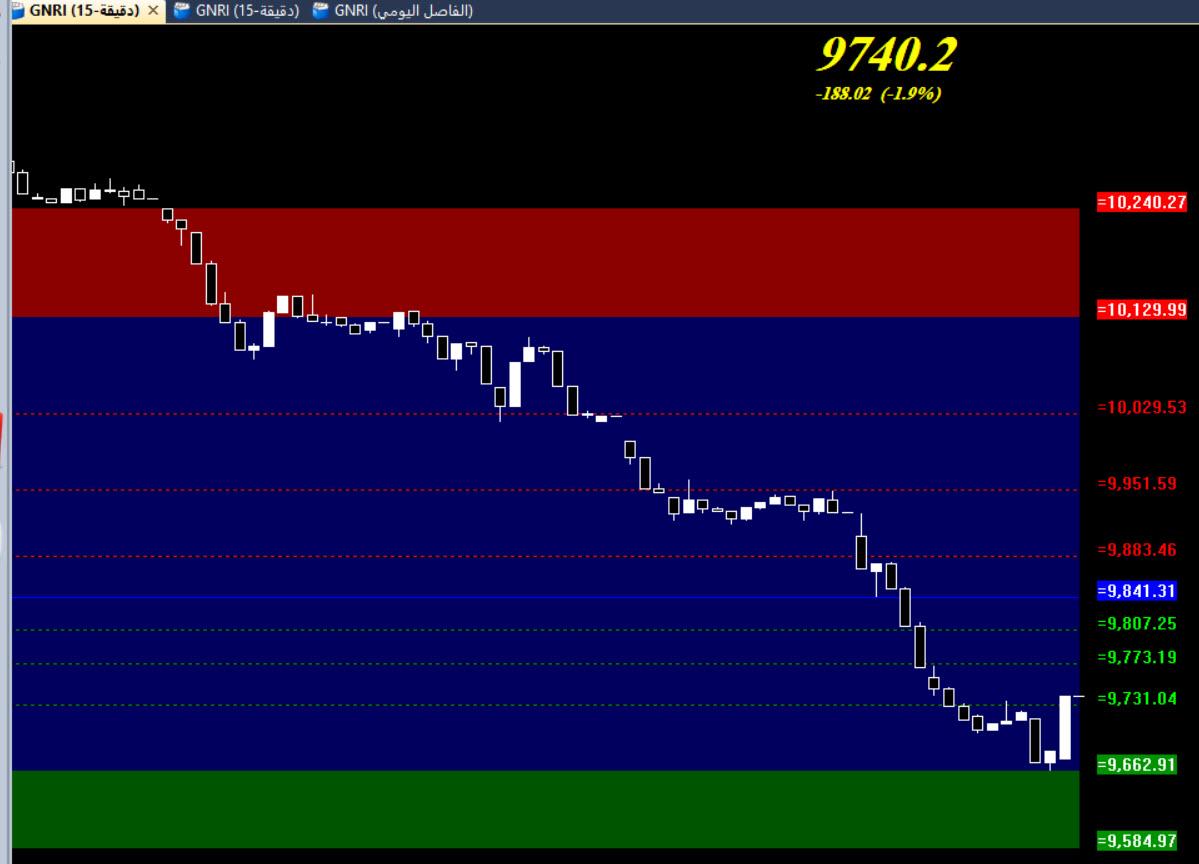
Task: Click the large yellow price 9740.2
Action: (887, 54)
